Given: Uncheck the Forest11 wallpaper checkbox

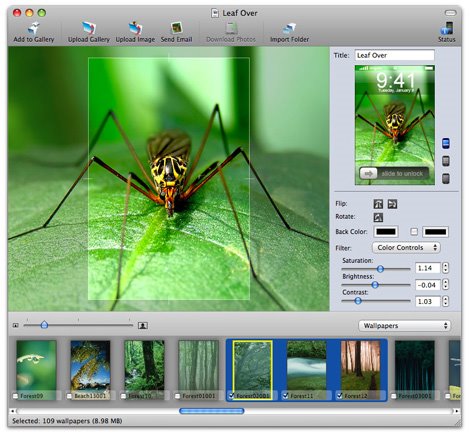Looking at the screenshot, I should [285, 396].
